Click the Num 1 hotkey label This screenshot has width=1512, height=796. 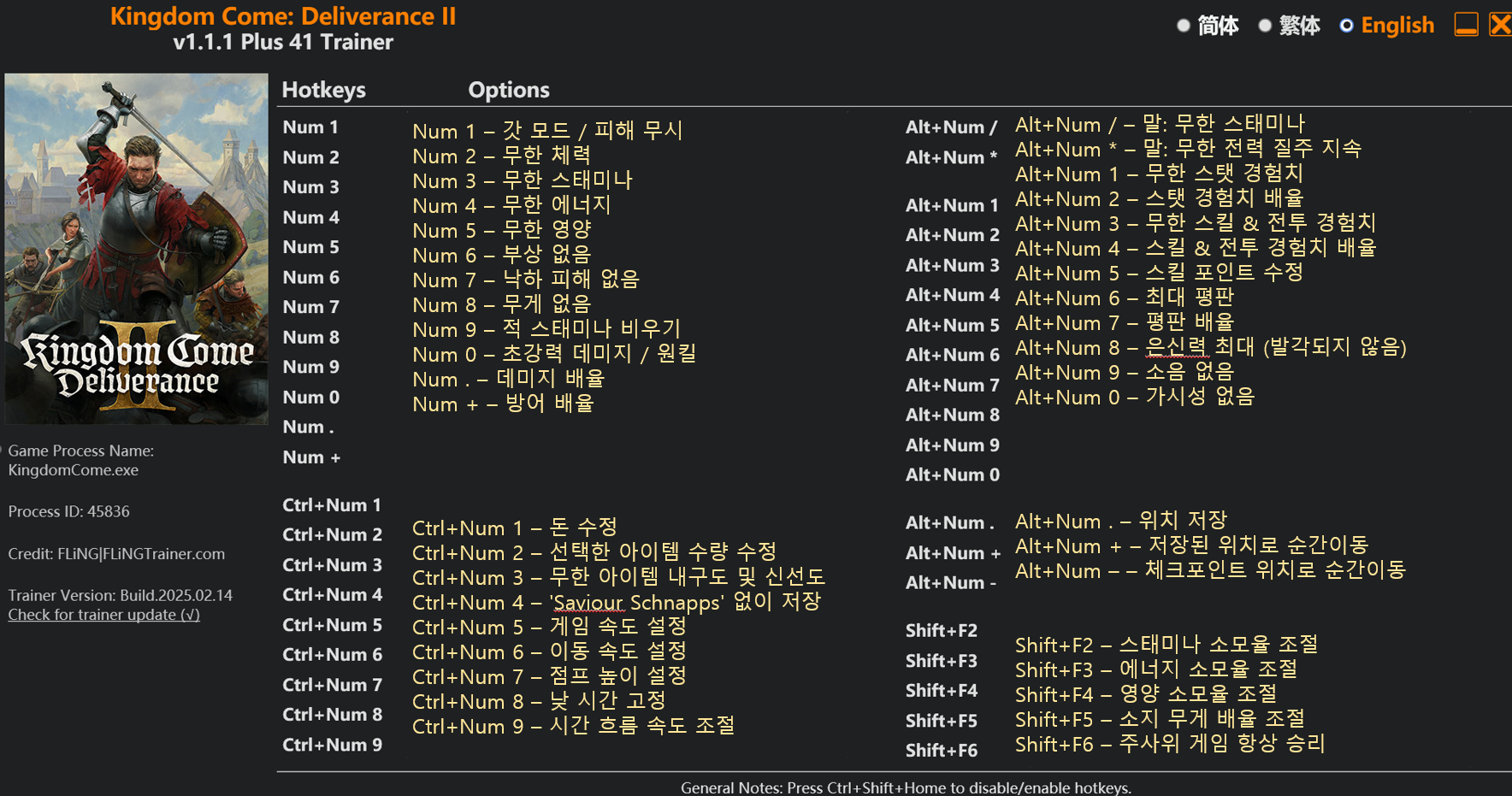[310, 127]
